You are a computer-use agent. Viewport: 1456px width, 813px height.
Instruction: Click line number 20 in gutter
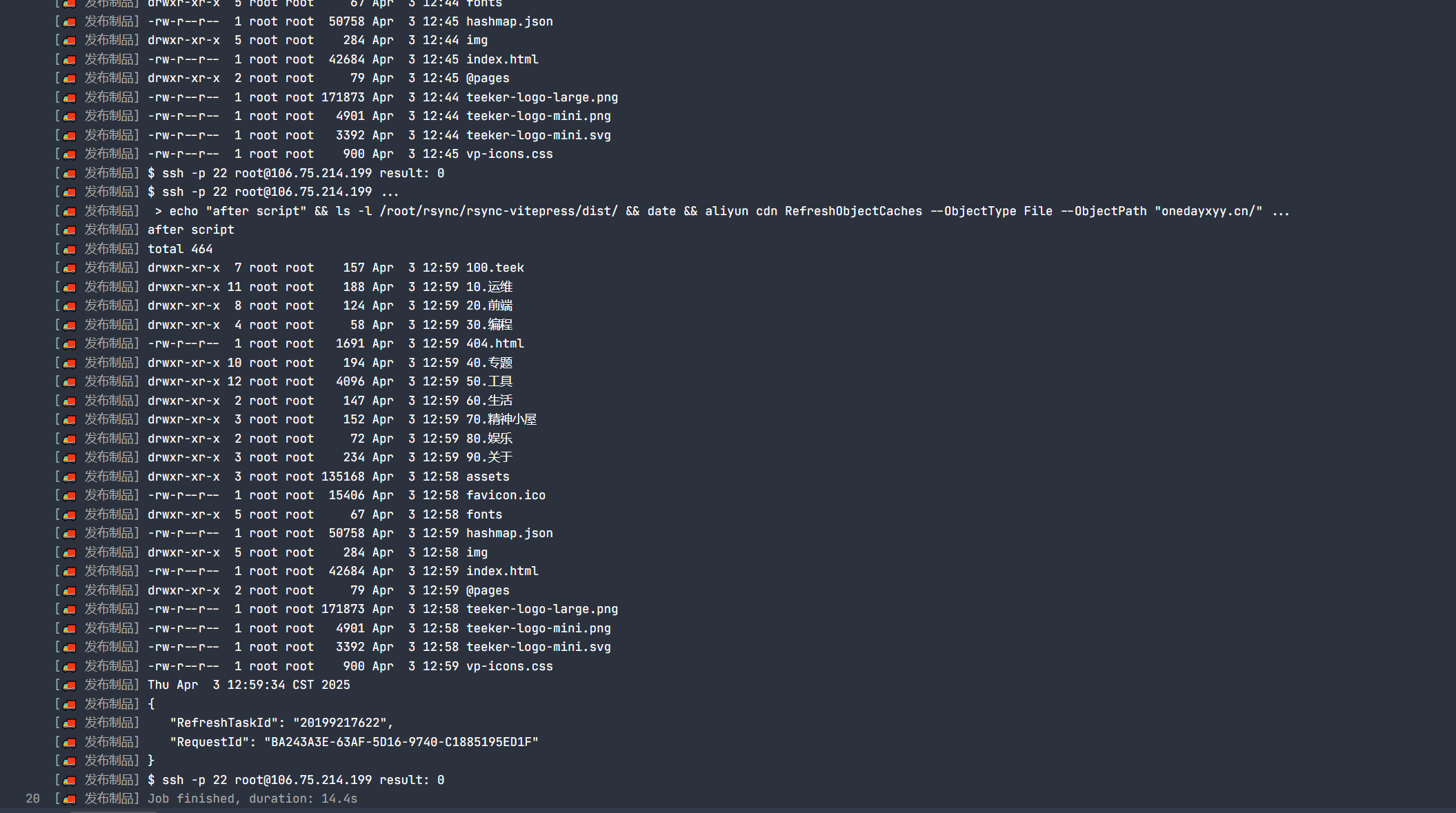[x=32, y=799]
